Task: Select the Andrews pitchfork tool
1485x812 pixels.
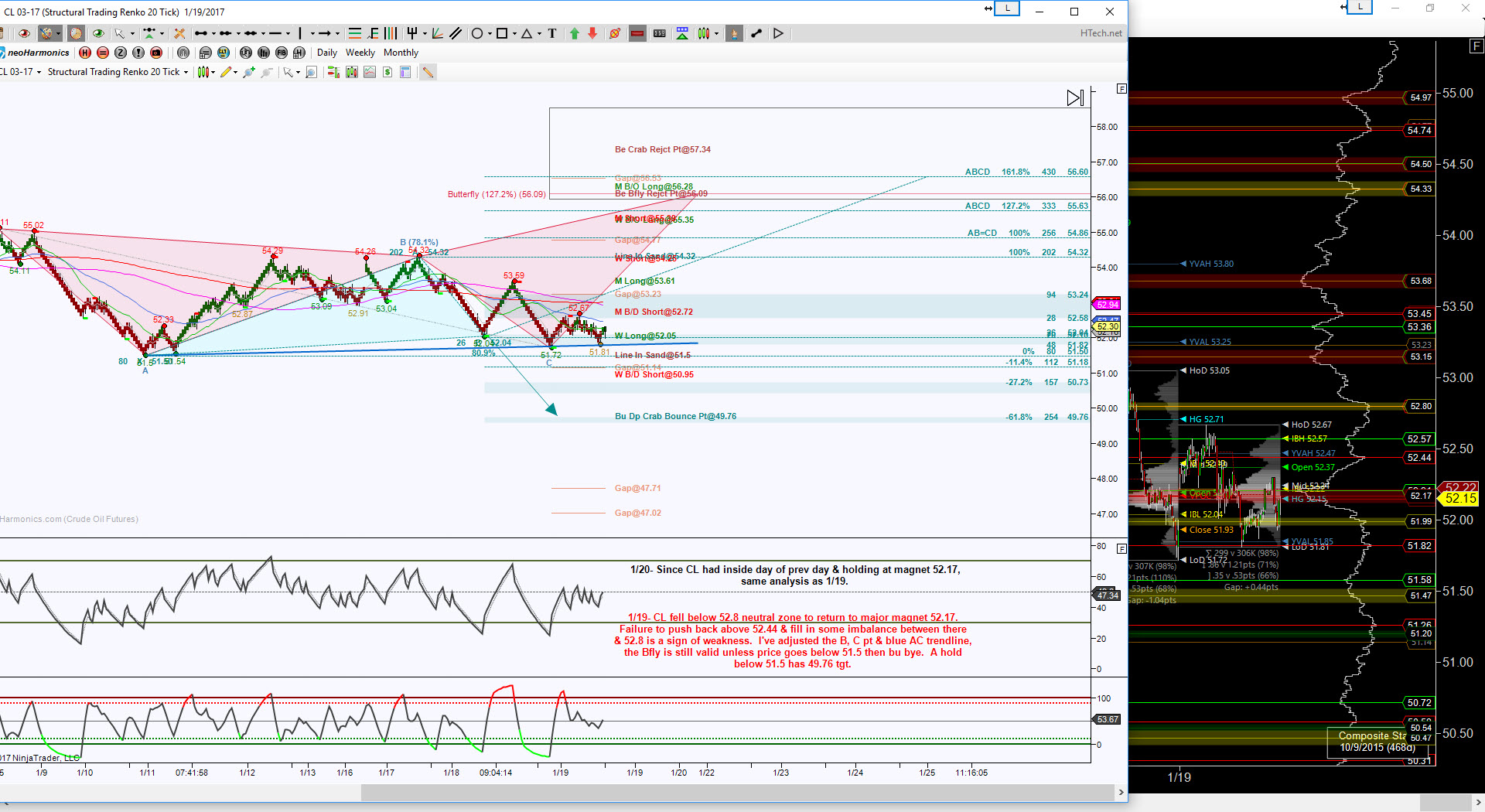Action: 412,33
